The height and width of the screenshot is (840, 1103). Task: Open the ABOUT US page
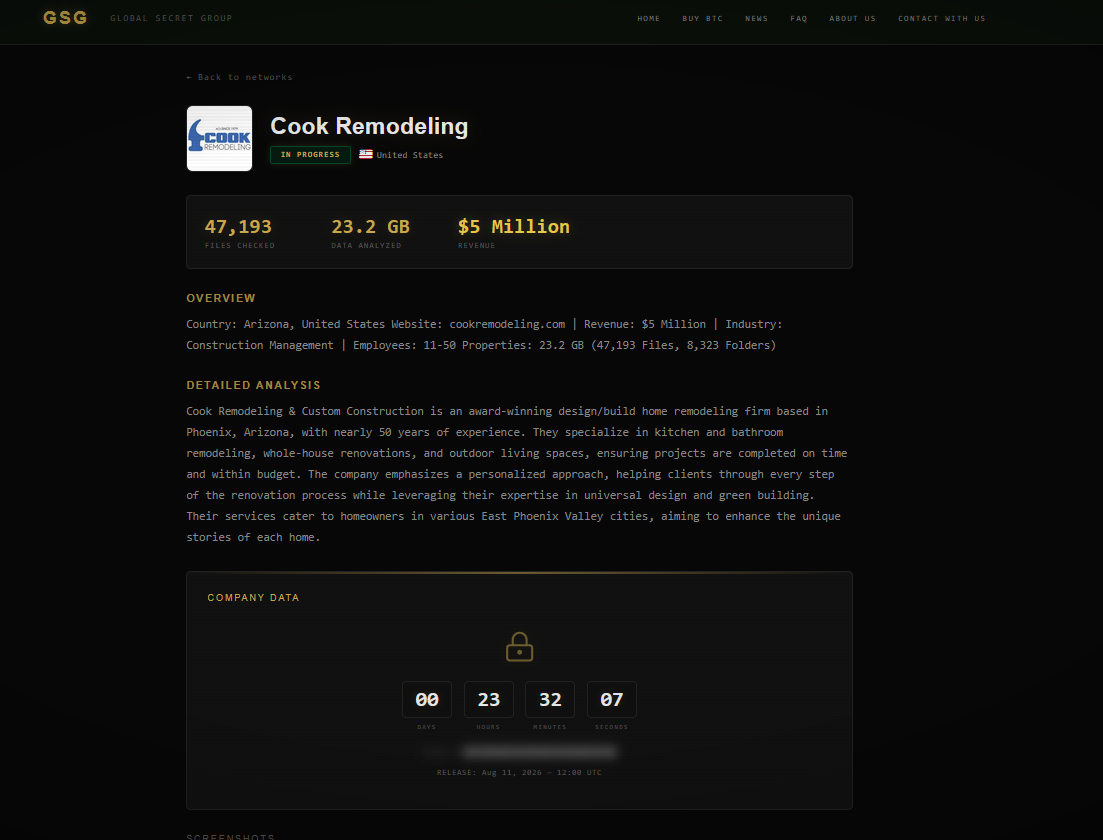pyautogui.click(x=852, y=18)
